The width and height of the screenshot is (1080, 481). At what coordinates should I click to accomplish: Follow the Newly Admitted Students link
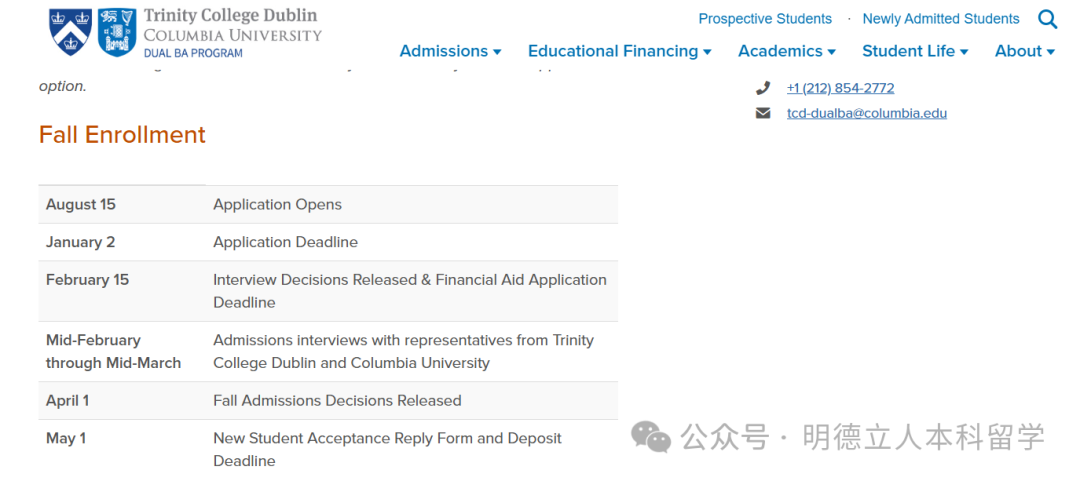[x=941, y=19]
